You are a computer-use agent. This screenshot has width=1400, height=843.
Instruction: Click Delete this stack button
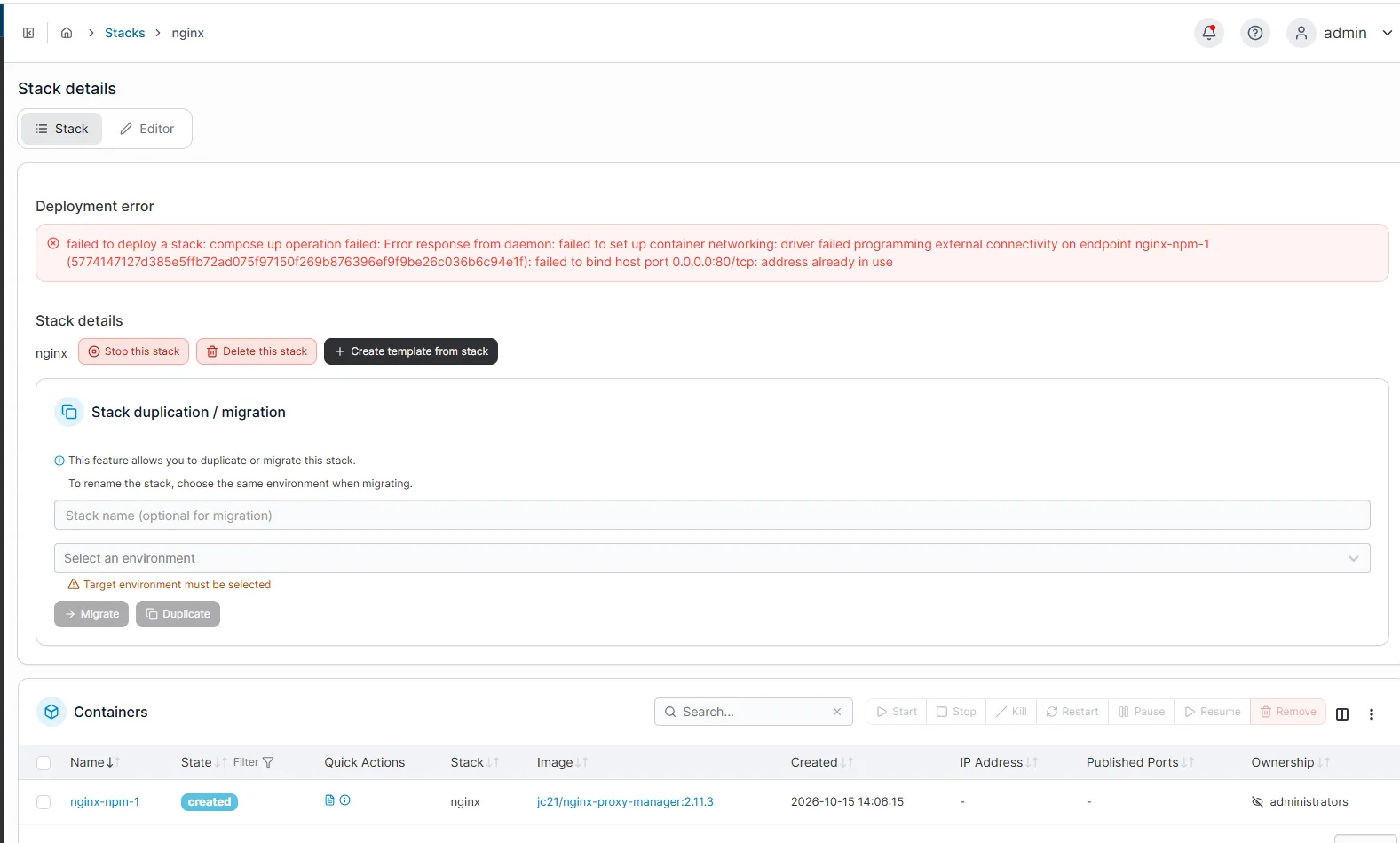[257, 351]
